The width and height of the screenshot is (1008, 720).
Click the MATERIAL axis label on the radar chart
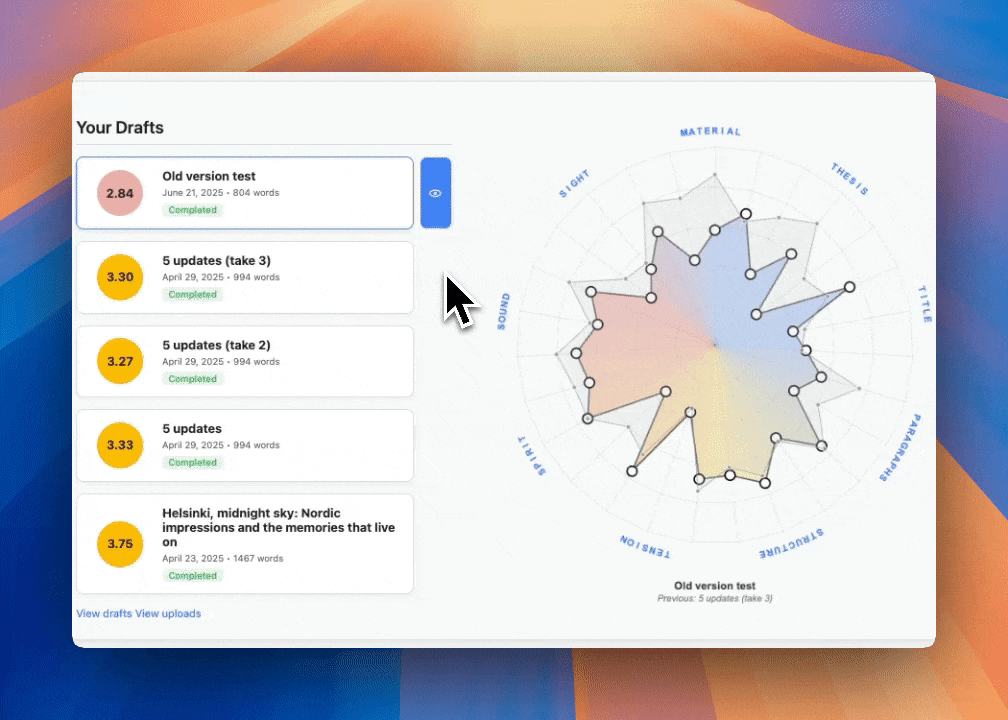point(711,130)
